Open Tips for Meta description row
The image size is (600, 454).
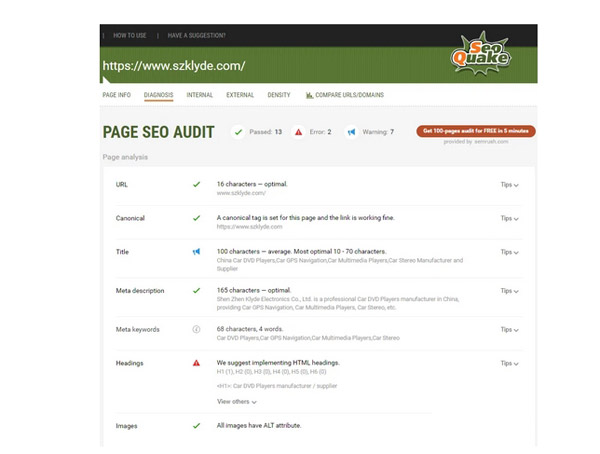(x=509, y=291)
